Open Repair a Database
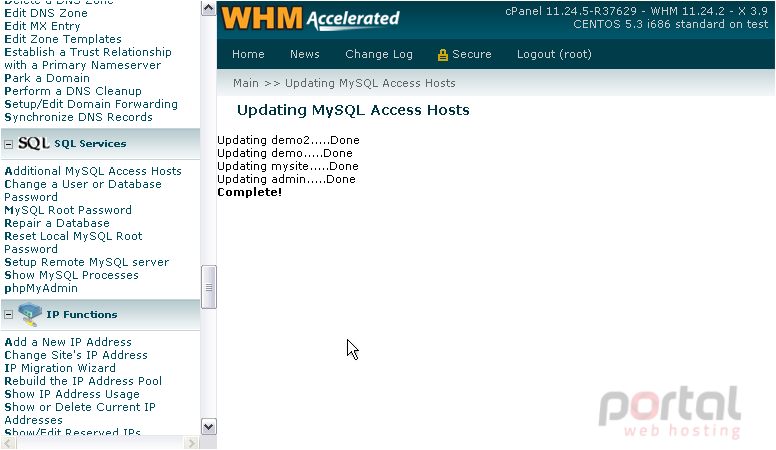This screenshot has width=776, height=450. pyautogui.click(x=57, y=223)
